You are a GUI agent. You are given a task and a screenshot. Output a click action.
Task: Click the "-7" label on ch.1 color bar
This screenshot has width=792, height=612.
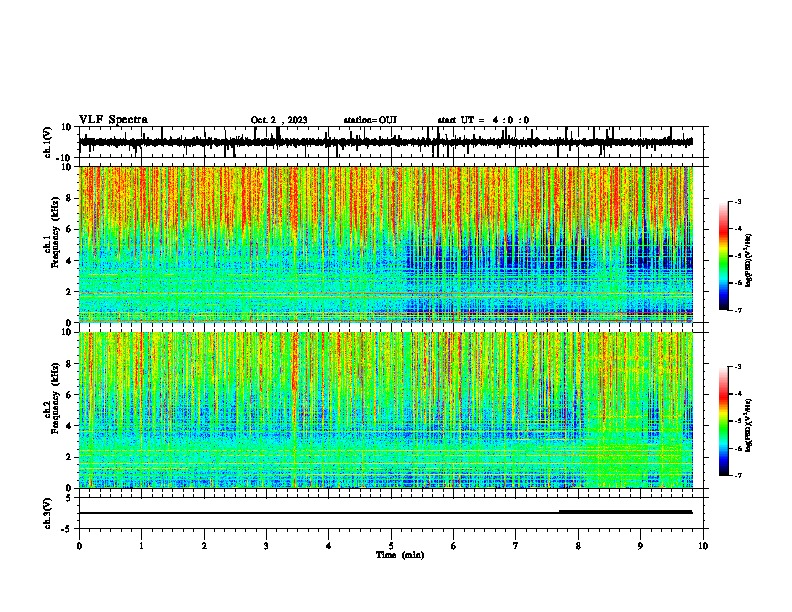[738, 310]
